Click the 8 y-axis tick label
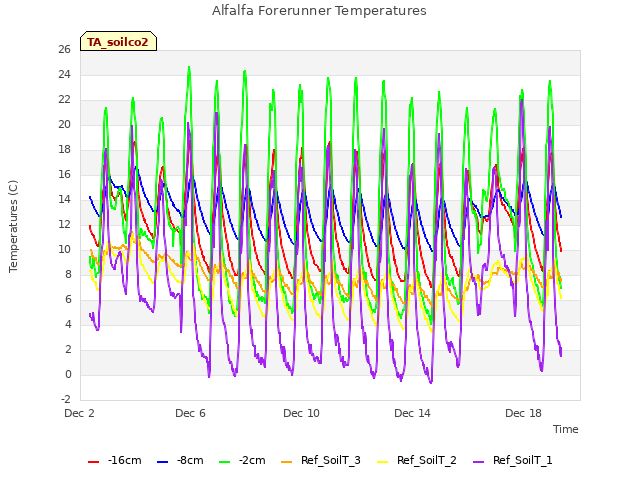640x480 pixels. point(68,274)
